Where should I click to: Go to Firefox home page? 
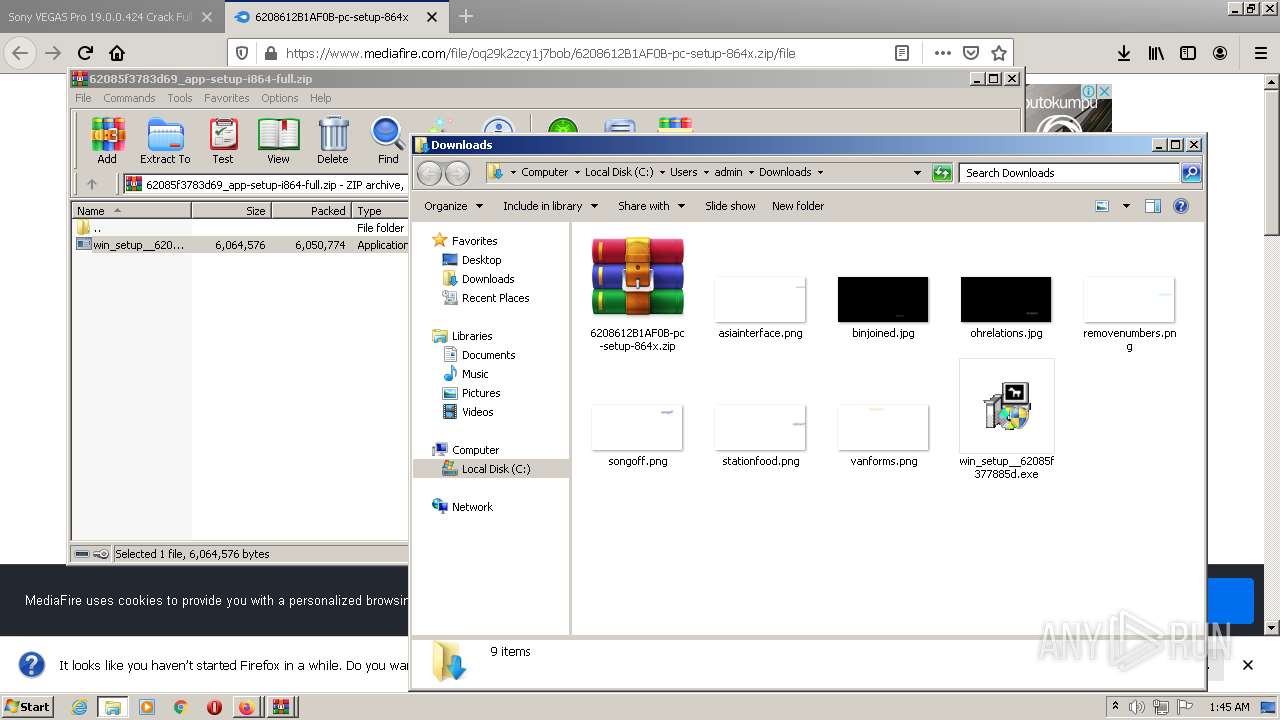tap(117, 54)
